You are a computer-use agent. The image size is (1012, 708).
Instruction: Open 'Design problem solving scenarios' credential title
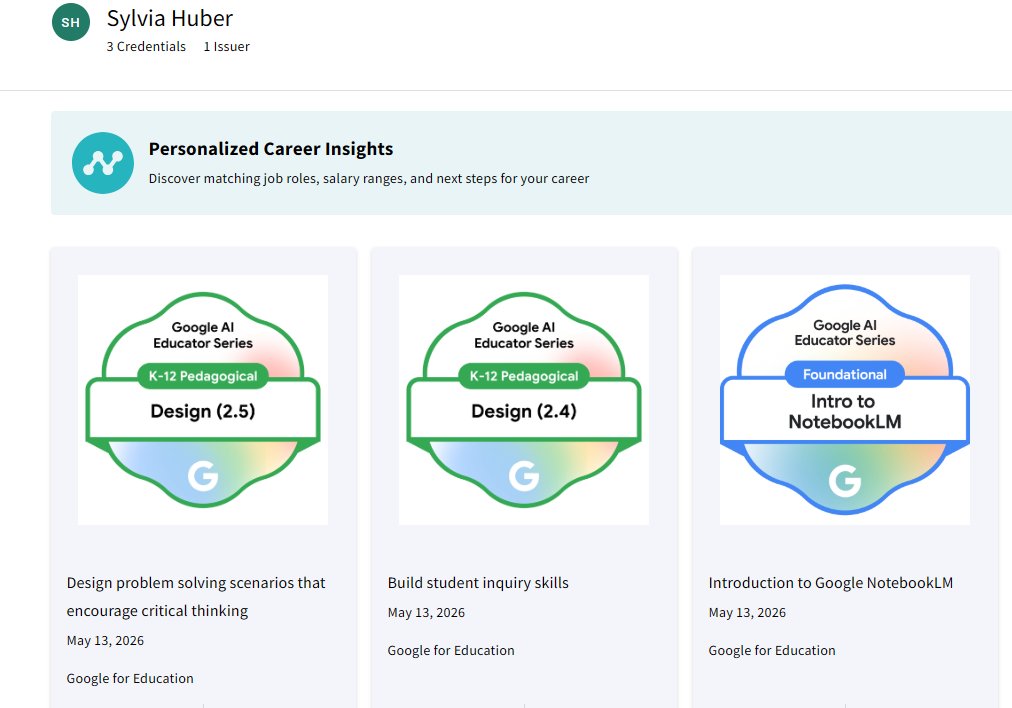(196, 596)
